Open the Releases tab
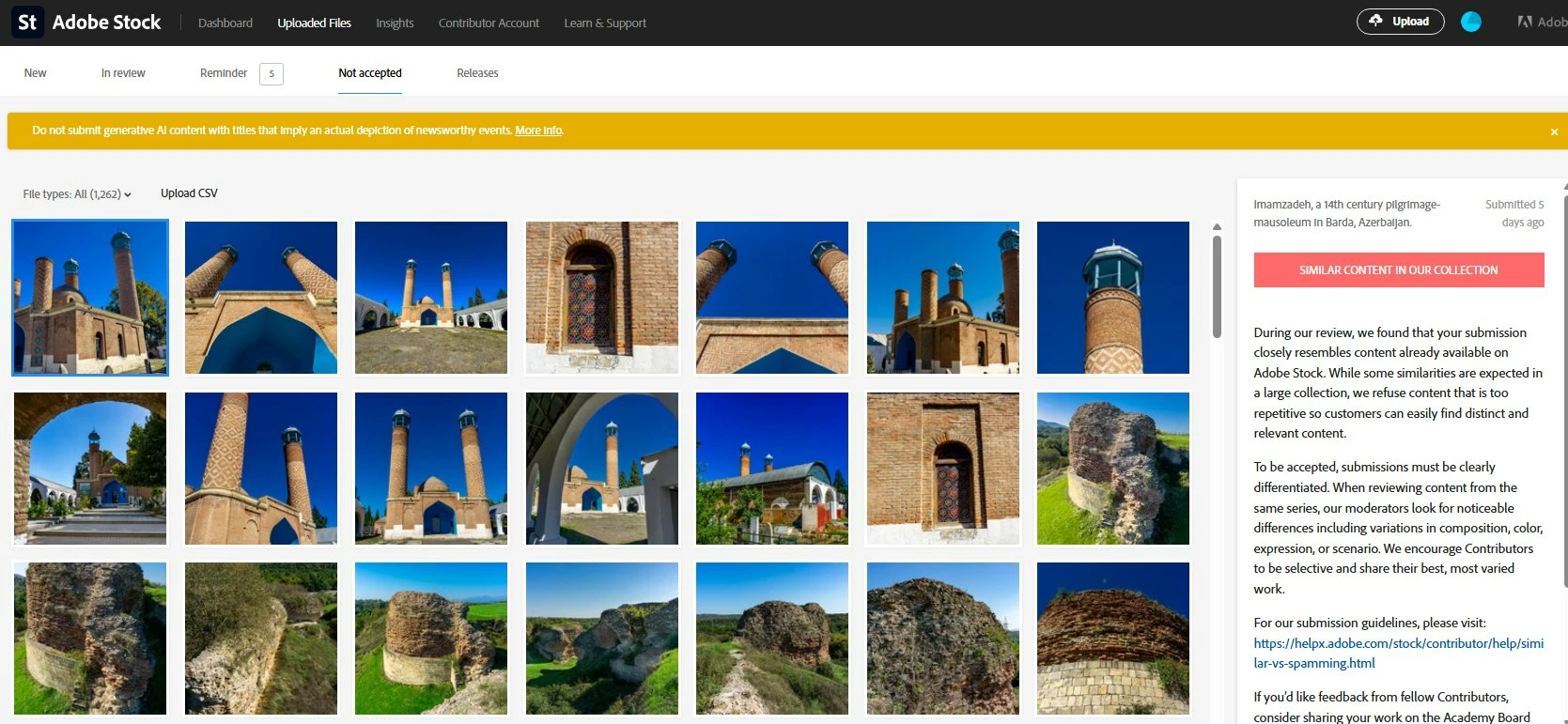 [477, 73]
